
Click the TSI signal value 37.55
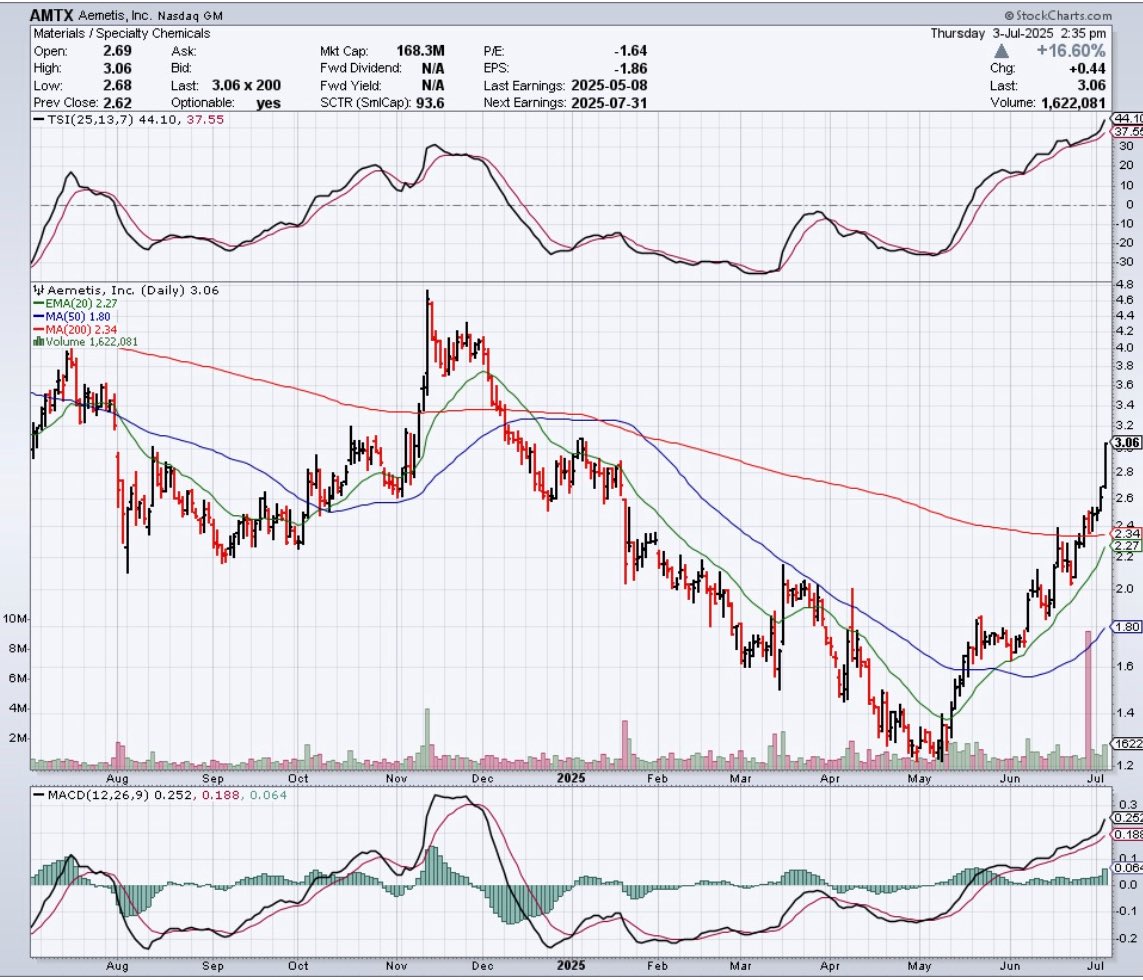pyautogui.click(x=205, y=120)
